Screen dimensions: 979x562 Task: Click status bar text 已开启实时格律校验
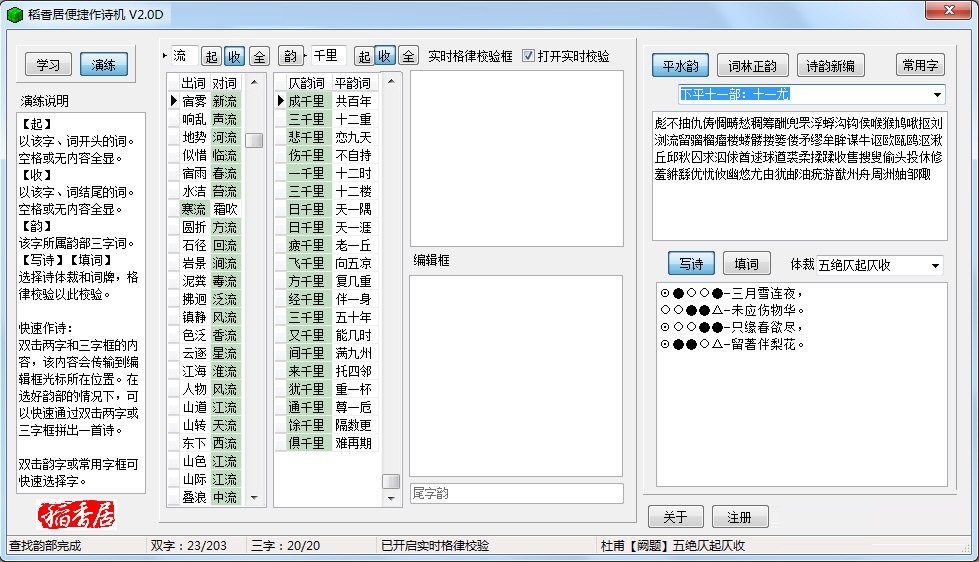(435, 546)
